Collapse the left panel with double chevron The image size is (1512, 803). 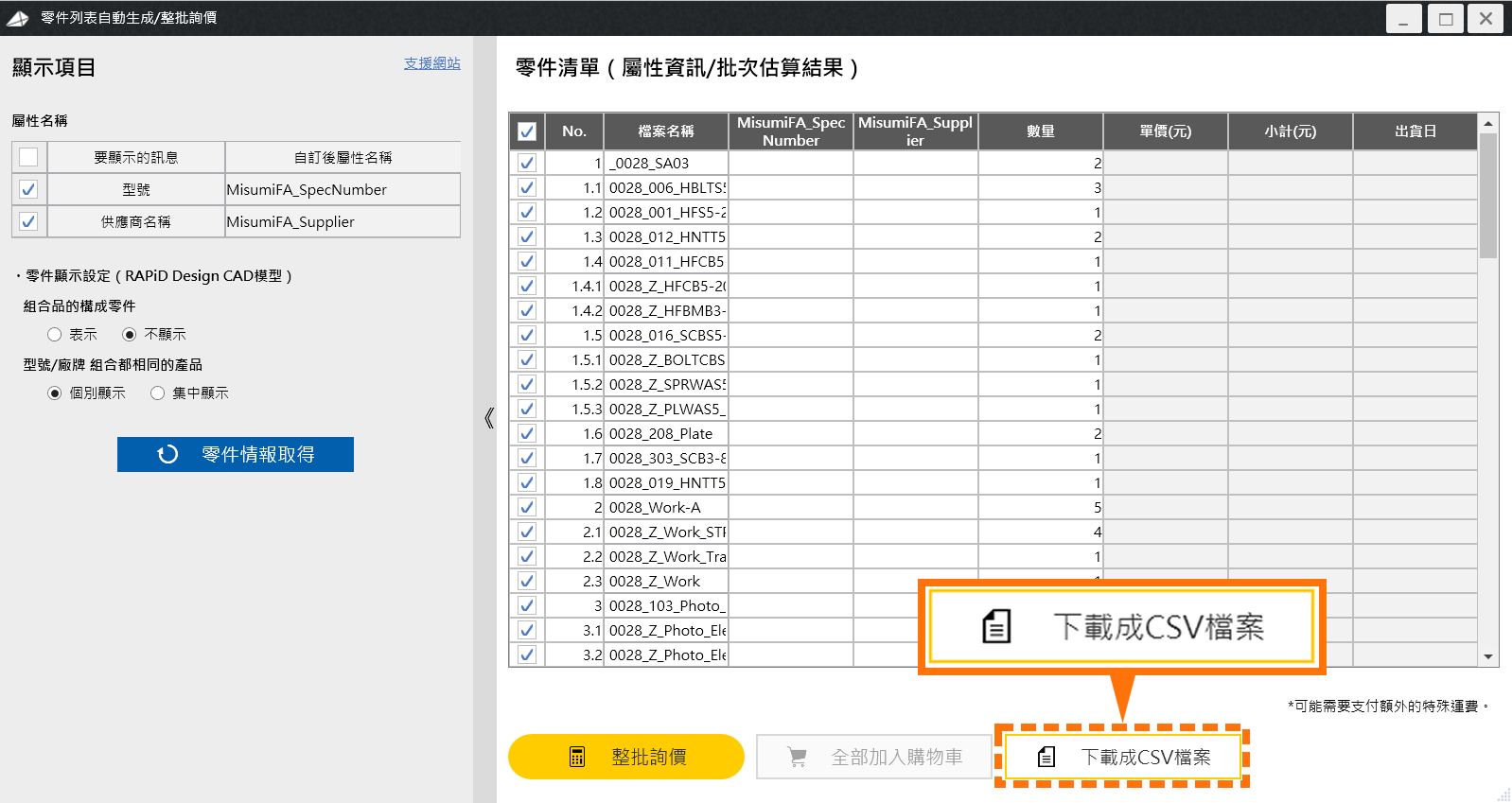(x=488, y=418)
